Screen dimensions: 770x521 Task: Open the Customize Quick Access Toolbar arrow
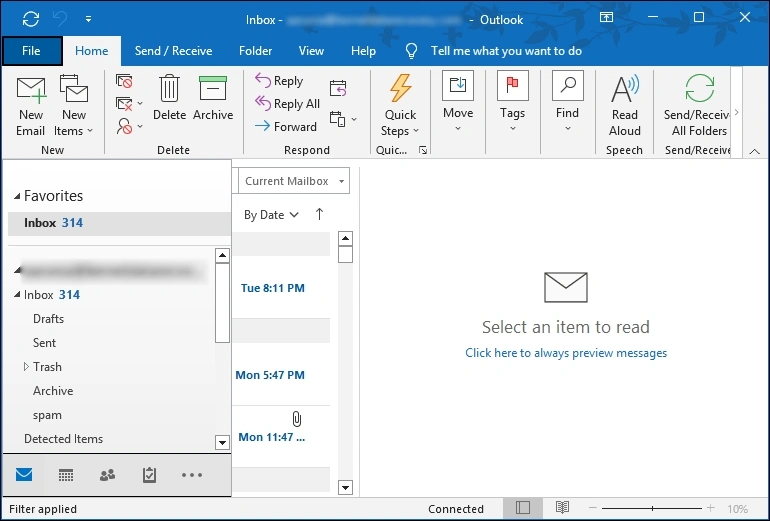click(88, 19)
